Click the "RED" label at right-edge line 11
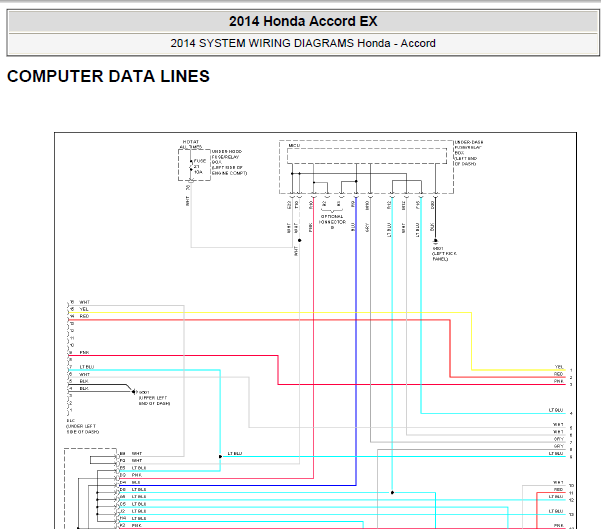Screen dimensions: 601x529 559,490
